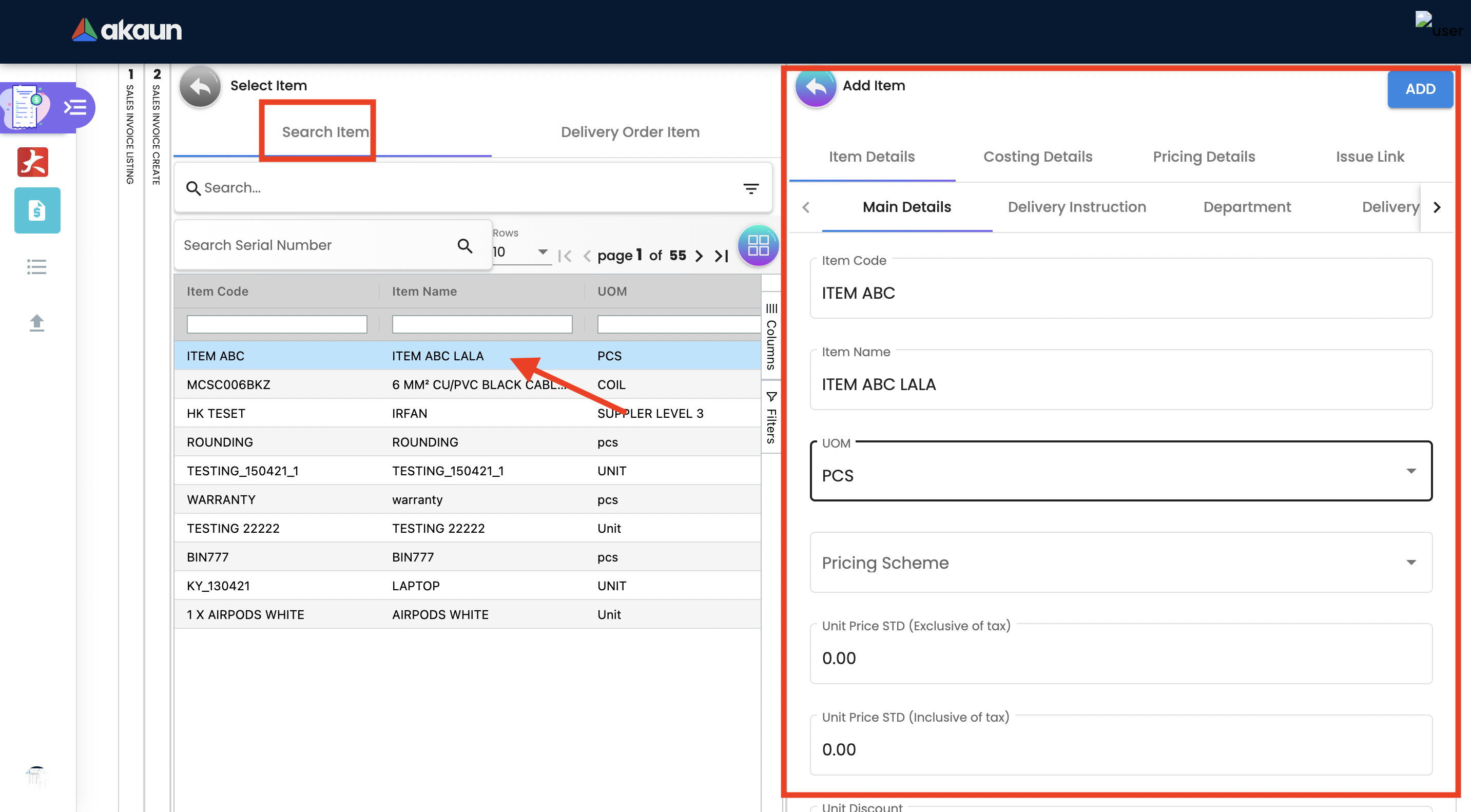
Task: Click the upload sidebar icon
Action: [36, 323]
